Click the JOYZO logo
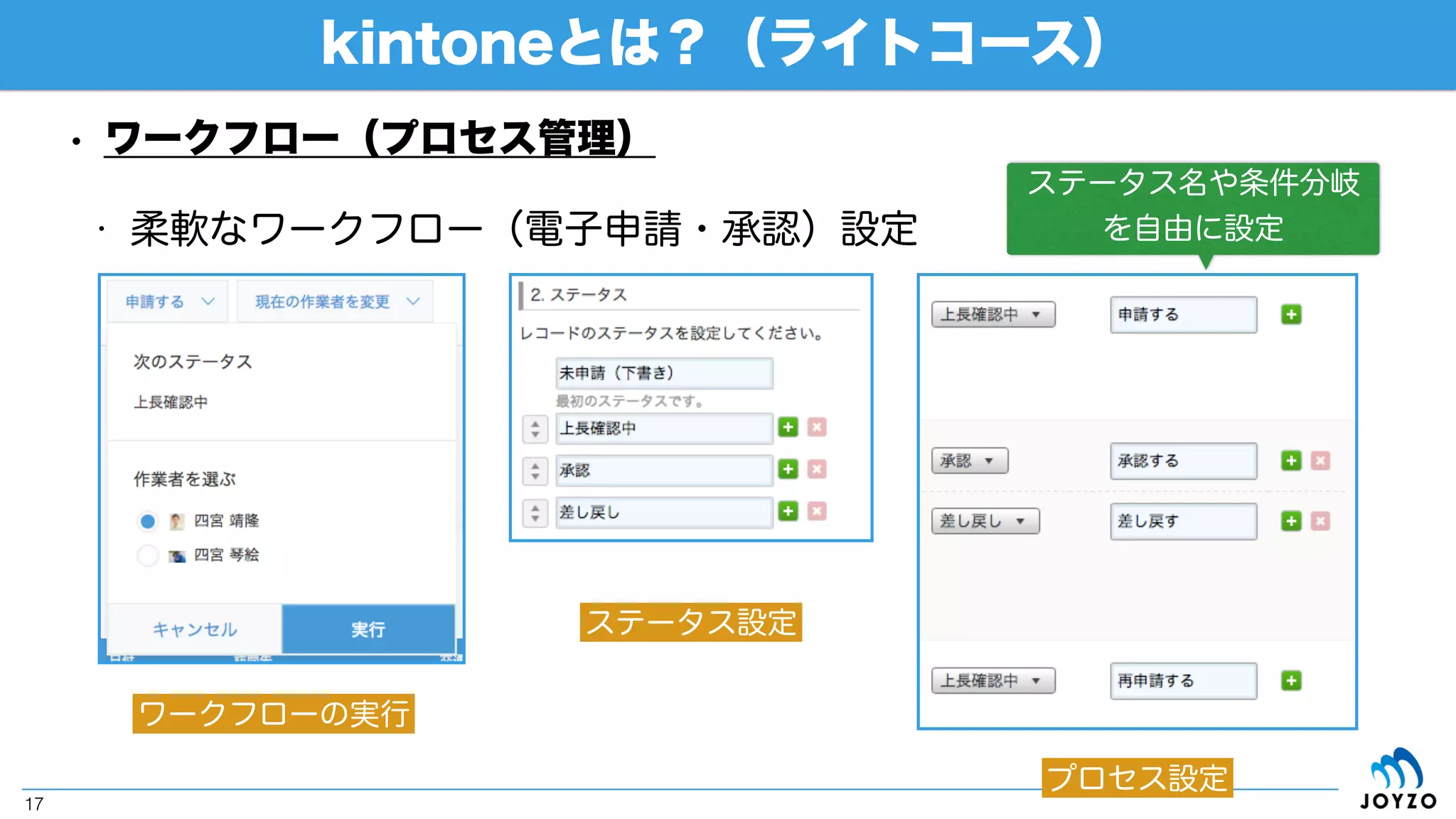The width and height of the screenshot is (1456, 819). click(x=1398, y=778)
